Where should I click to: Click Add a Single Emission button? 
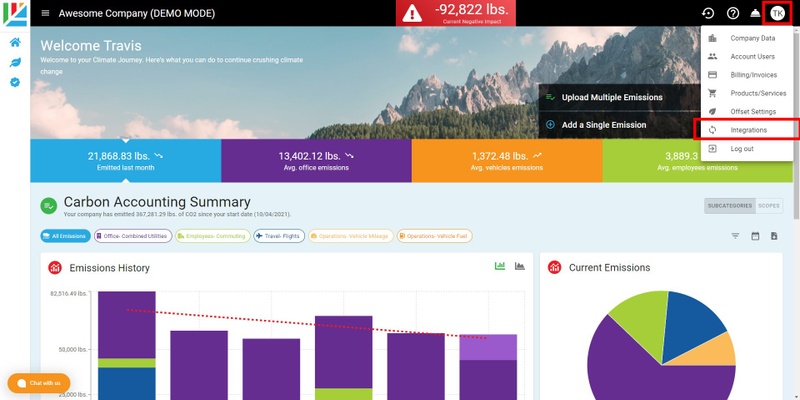(x=619, y=125)
